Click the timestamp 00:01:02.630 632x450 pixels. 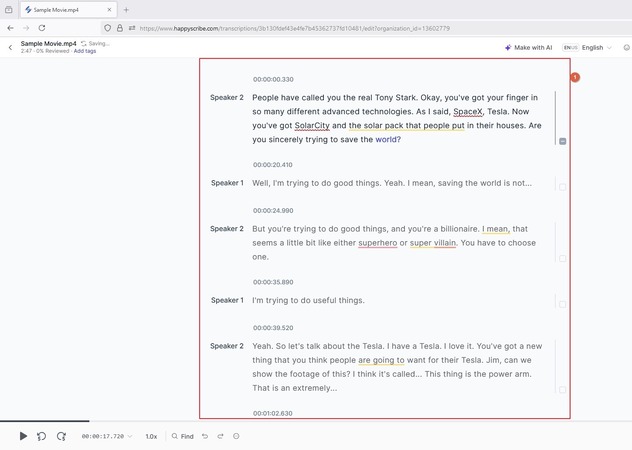coord(273,413)
